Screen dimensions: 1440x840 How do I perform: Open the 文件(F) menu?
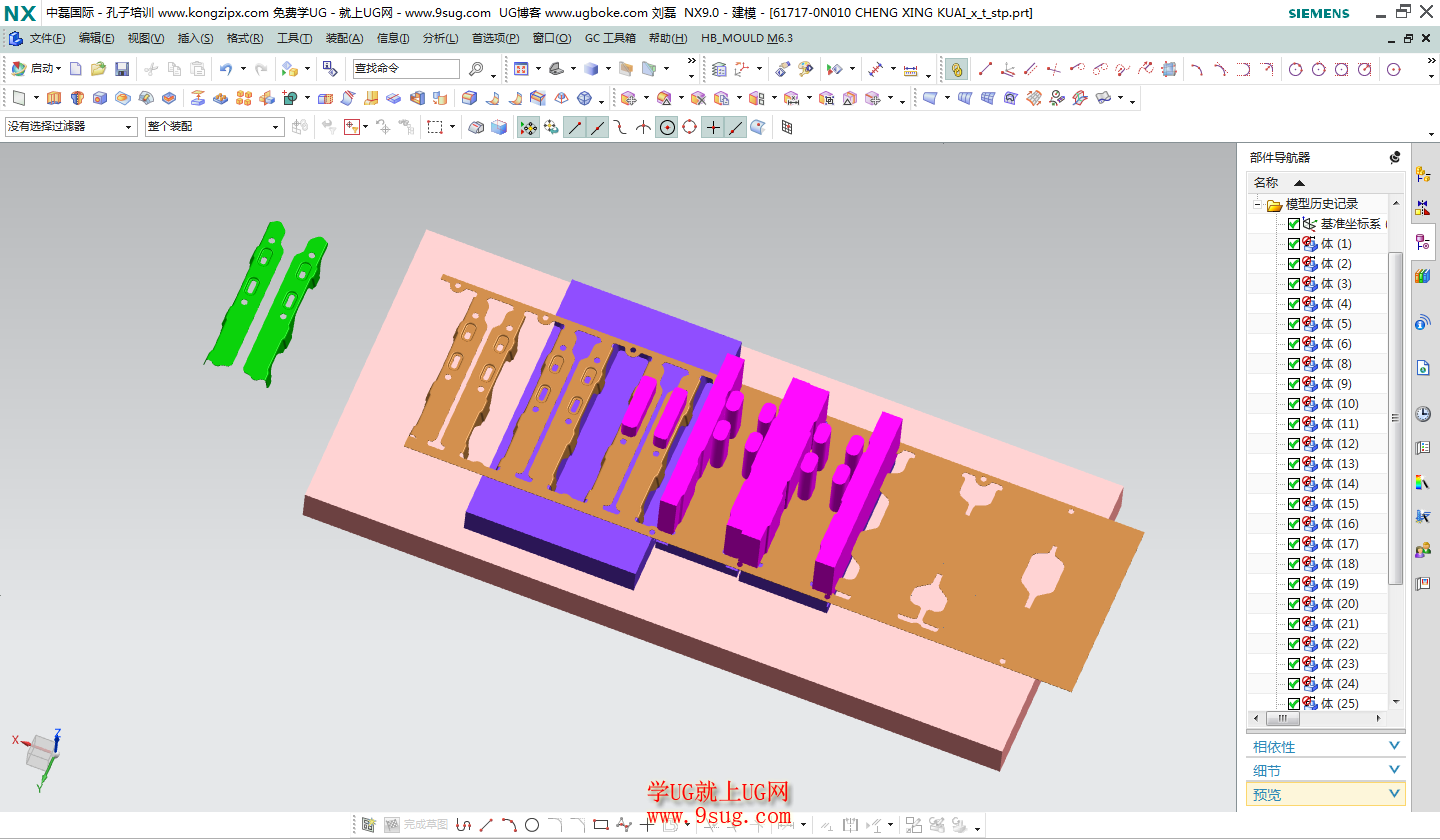click(x=47, y=38)
